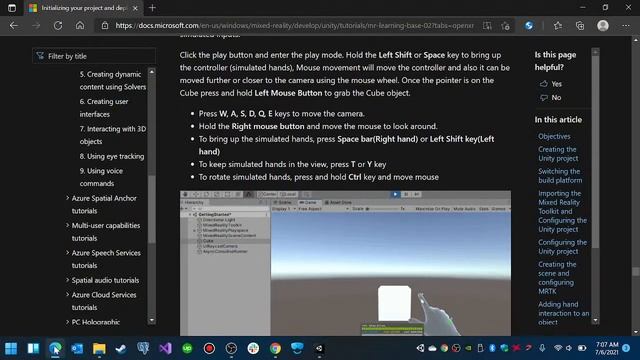Filter the table of contents by title
Viewport: 640px width, 360px height.
[x=94, y=56]
